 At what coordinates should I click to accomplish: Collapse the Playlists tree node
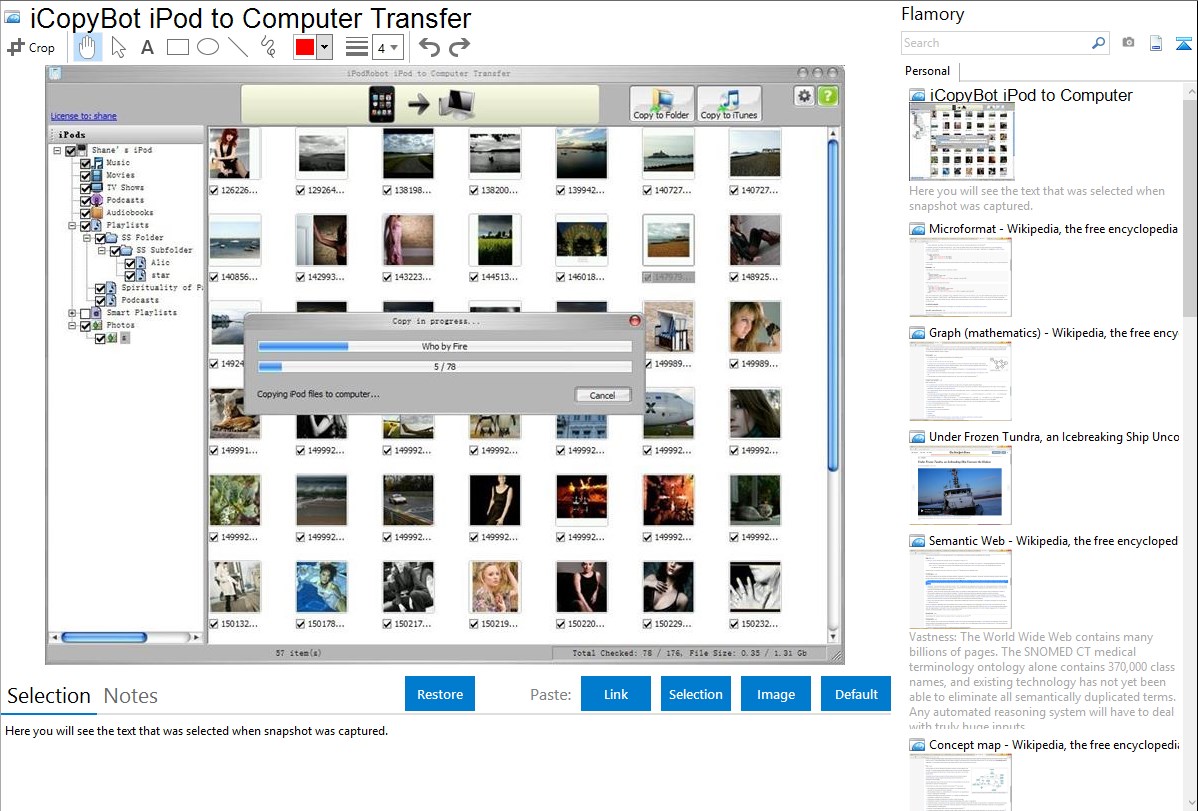73,225
